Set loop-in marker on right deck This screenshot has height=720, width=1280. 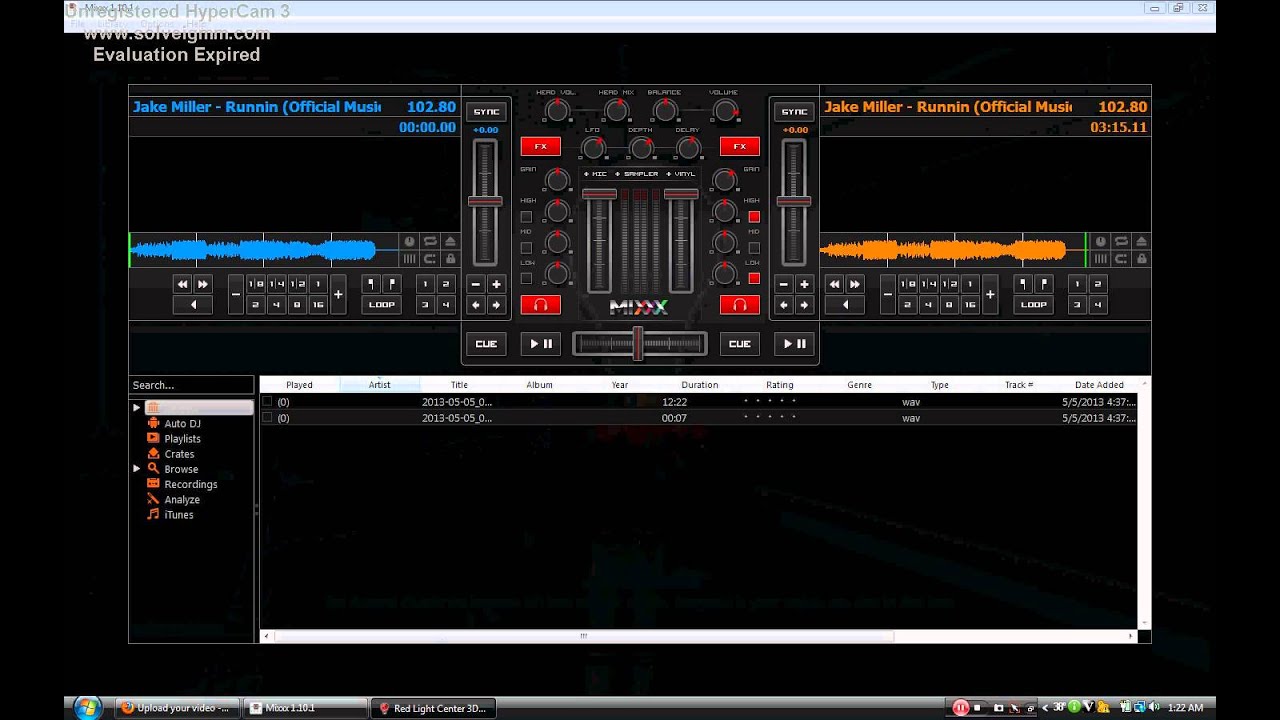tap(1023, 284)
